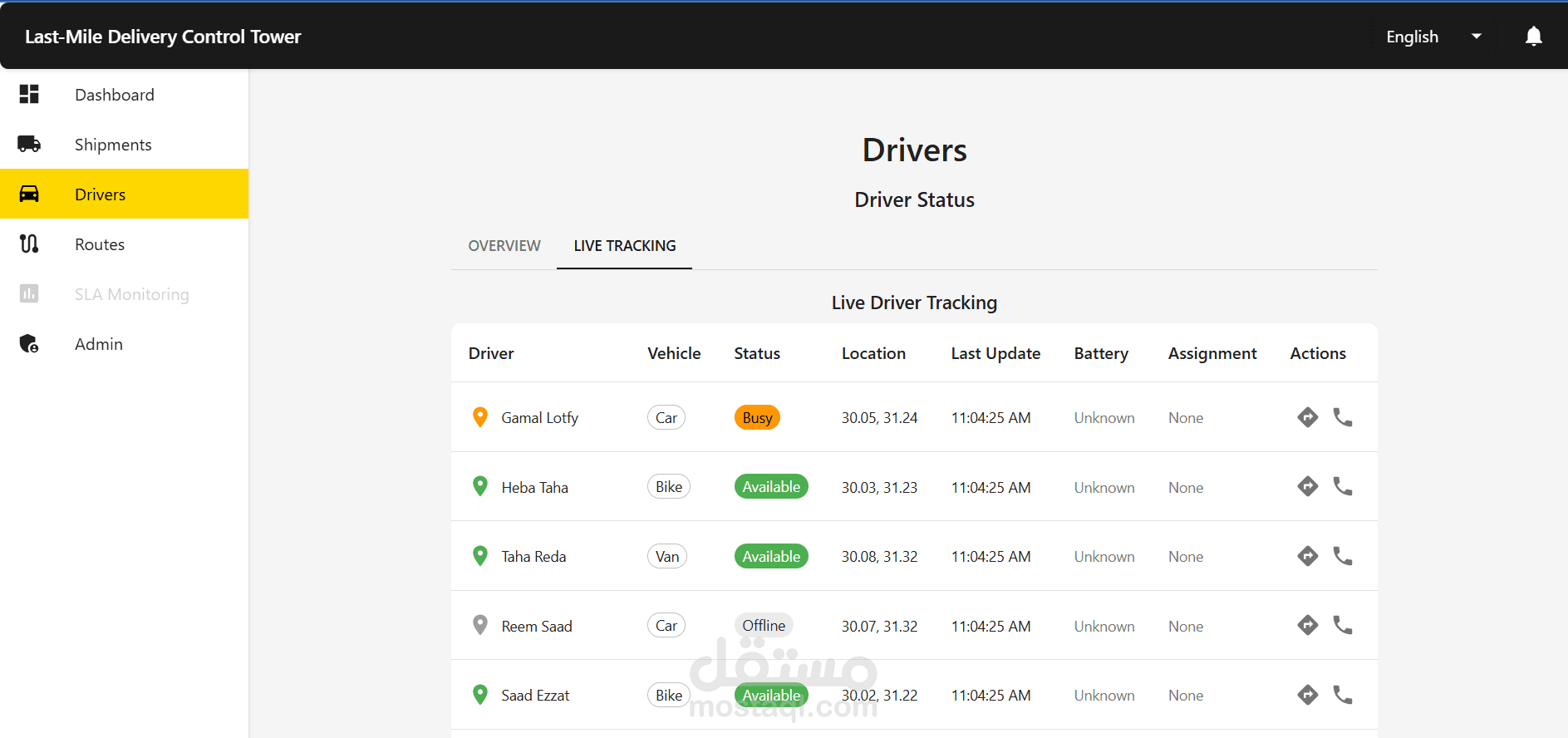This screenshot has width=1568, height=738.
Task: Click Car vehicle chip for Gamal Lotfy
Action: click(x=666, y=417)
